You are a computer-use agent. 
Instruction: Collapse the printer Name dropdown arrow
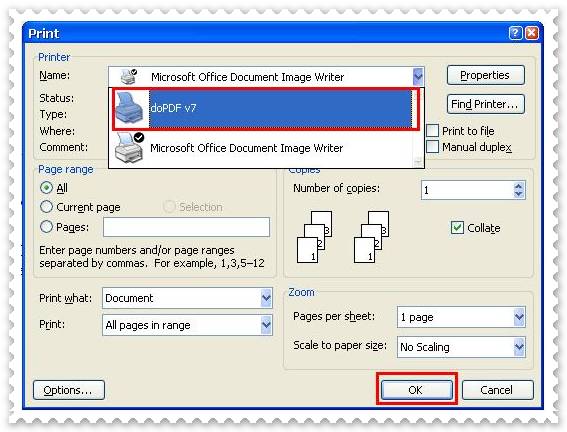(418, 76)
